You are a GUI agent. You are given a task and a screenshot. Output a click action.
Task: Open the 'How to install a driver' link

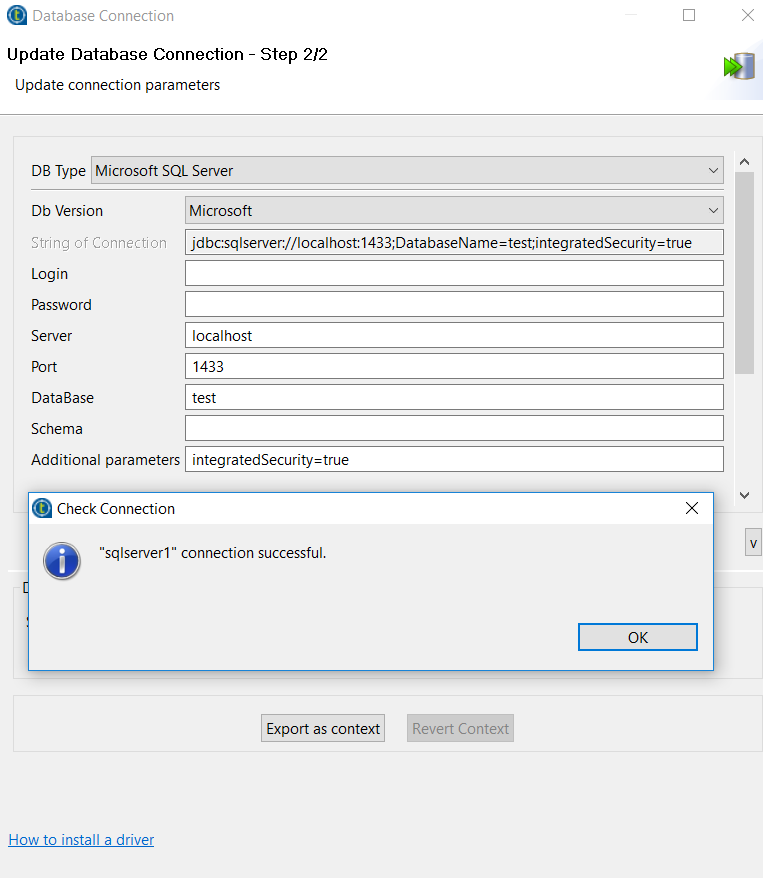point(81,840)
